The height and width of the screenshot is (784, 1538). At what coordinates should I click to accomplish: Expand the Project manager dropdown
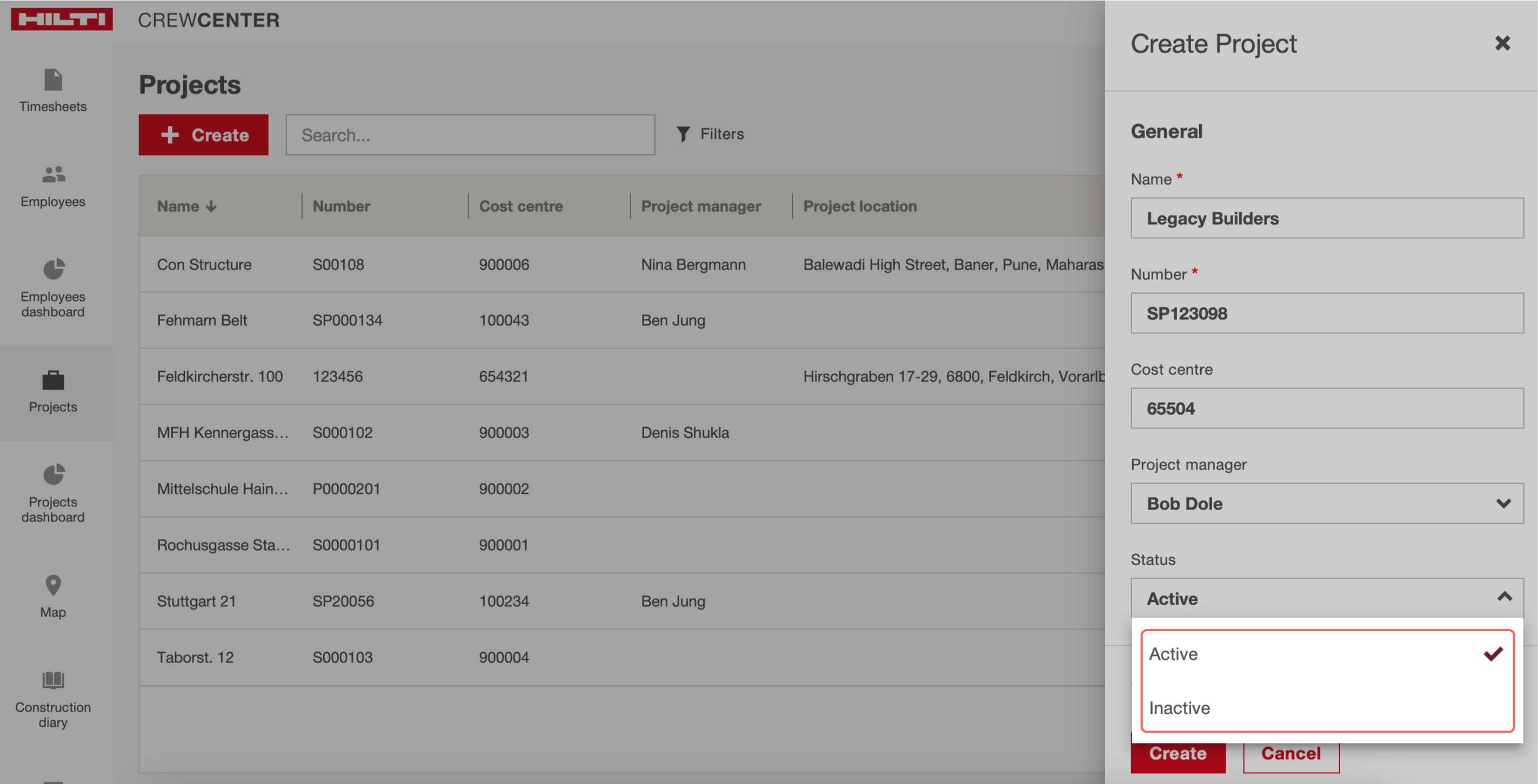1326,504
